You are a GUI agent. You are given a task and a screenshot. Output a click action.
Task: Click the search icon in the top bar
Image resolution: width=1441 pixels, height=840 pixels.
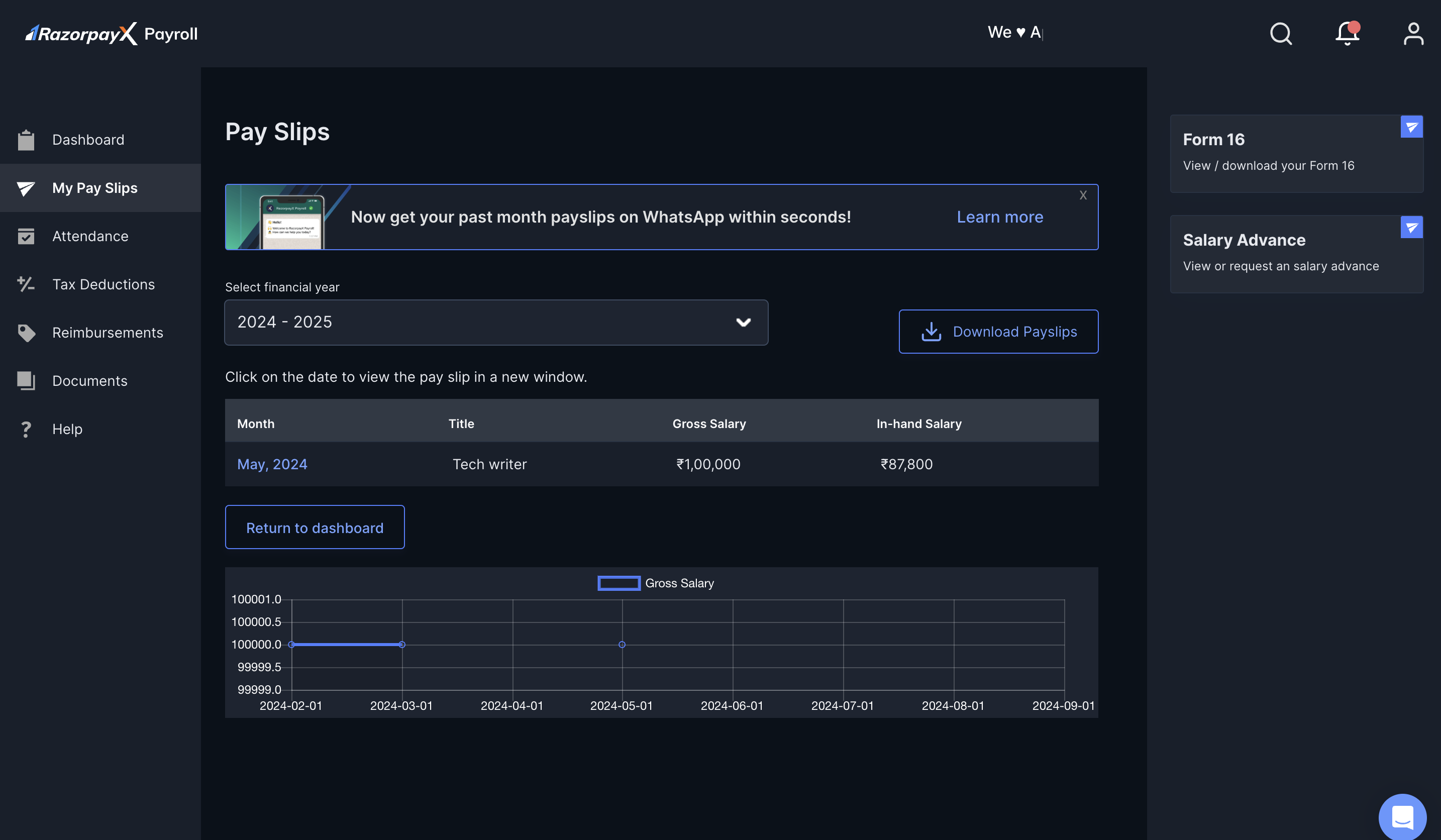(x=1281, y=33)
